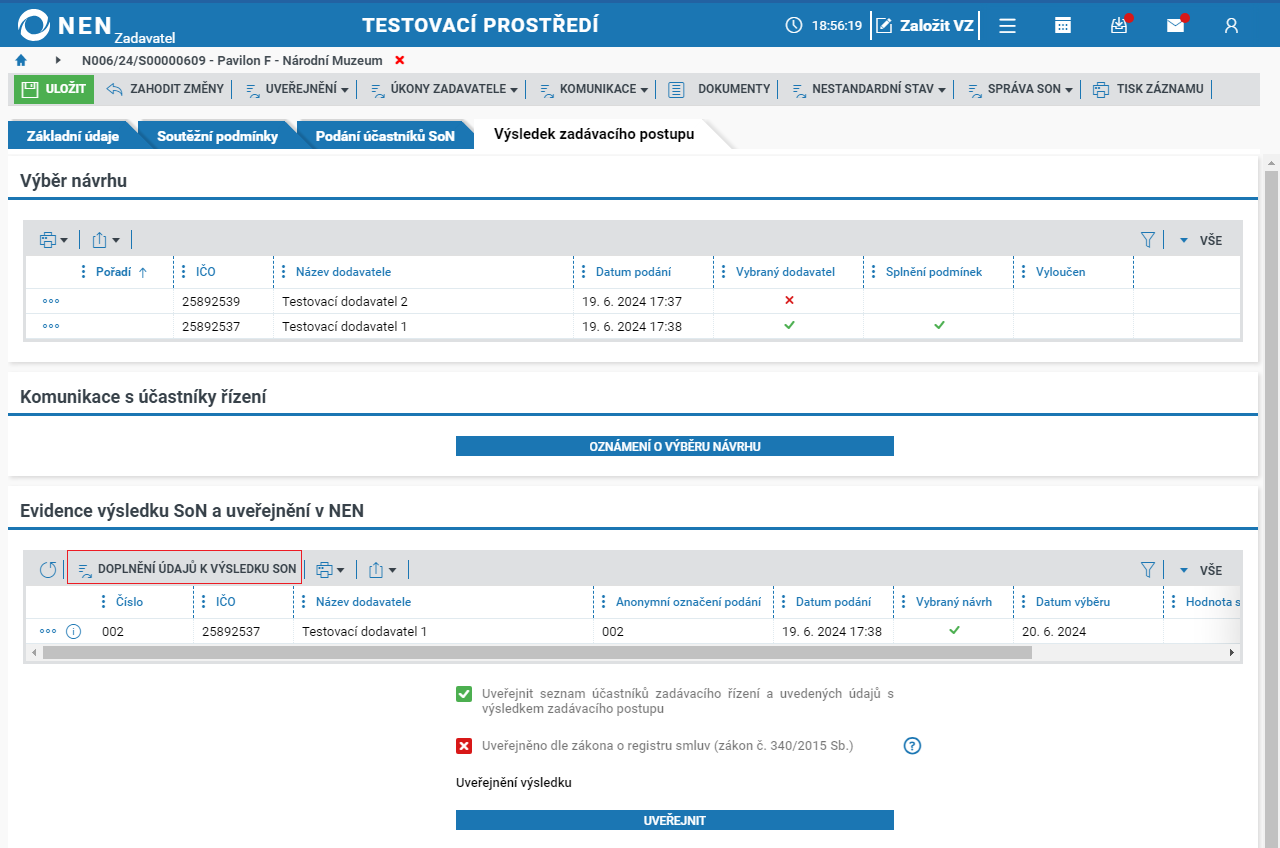Toggle Uveřejněno dle zákona o registru smluv

tap(464, 746)
